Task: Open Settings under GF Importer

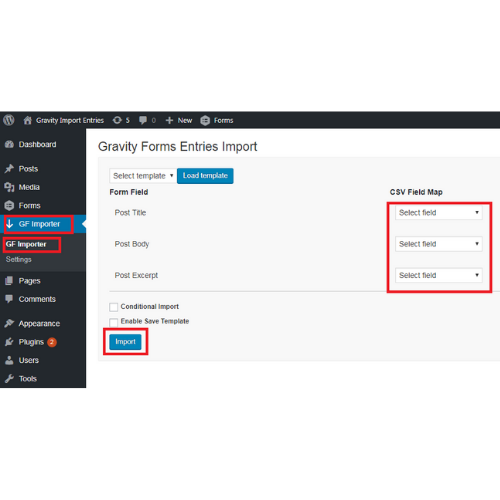Action: [19, 259]
